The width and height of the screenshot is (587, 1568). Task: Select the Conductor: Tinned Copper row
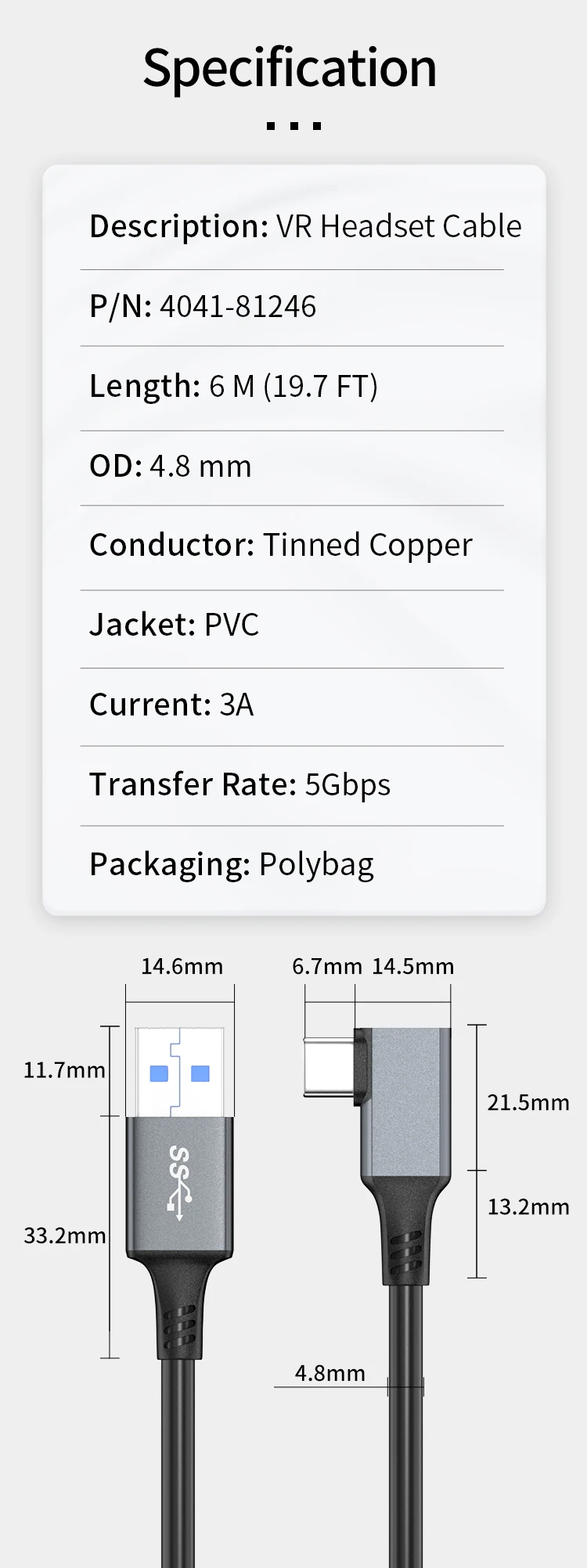(281, 546)
